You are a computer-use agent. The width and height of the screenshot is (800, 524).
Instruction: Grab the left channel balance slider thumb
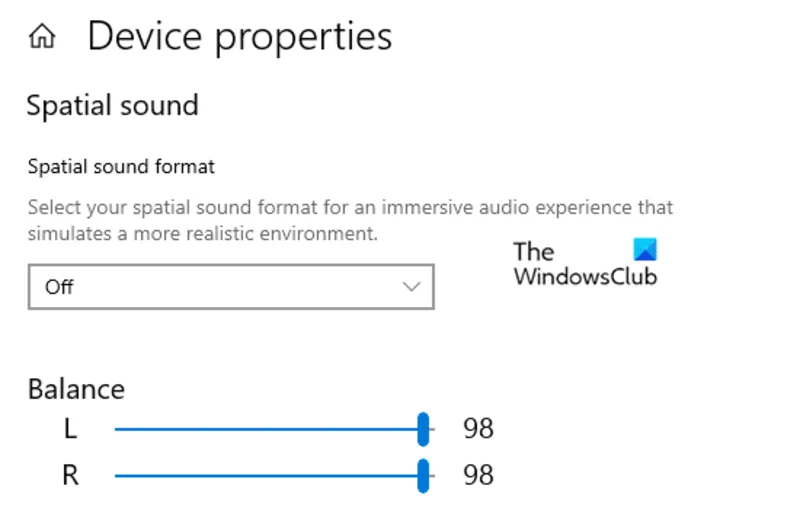click(x=423, y=429)
